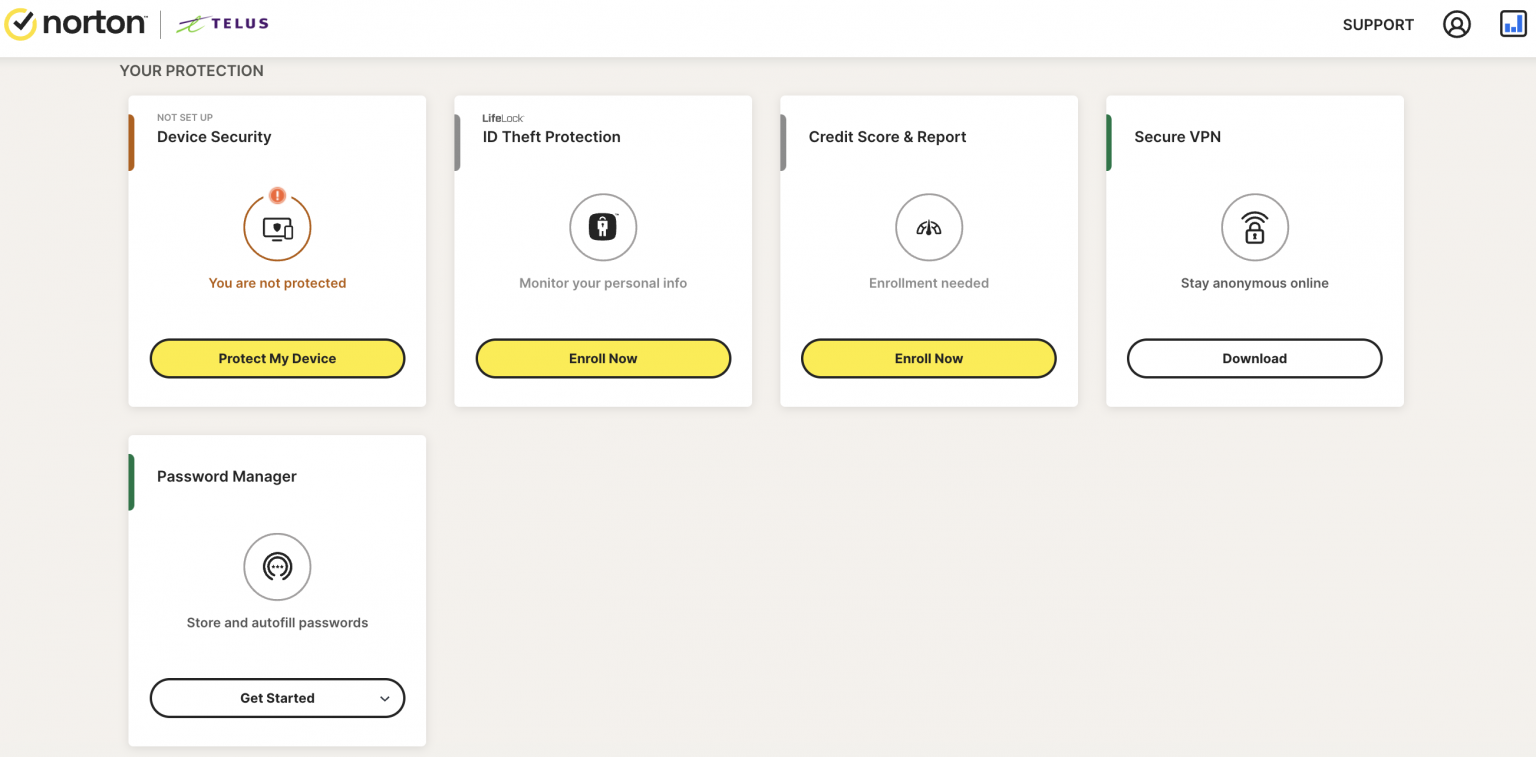Click the Device Security monitor shield icon

point(277,229)
